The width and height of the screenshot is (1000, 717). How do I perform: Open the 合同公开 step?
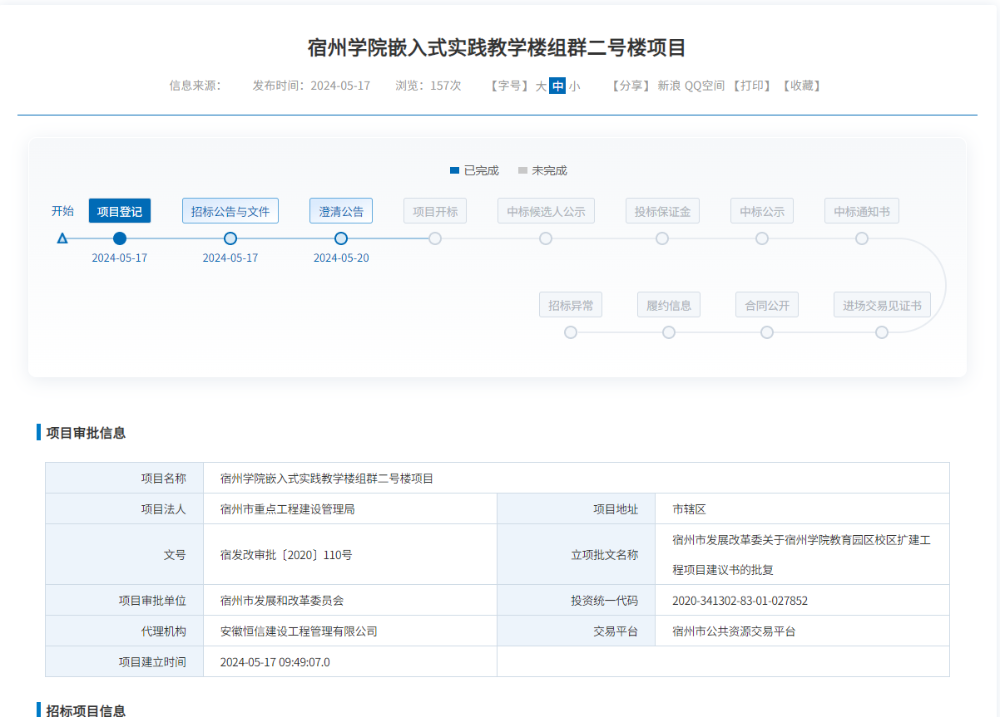pos(767,305)
